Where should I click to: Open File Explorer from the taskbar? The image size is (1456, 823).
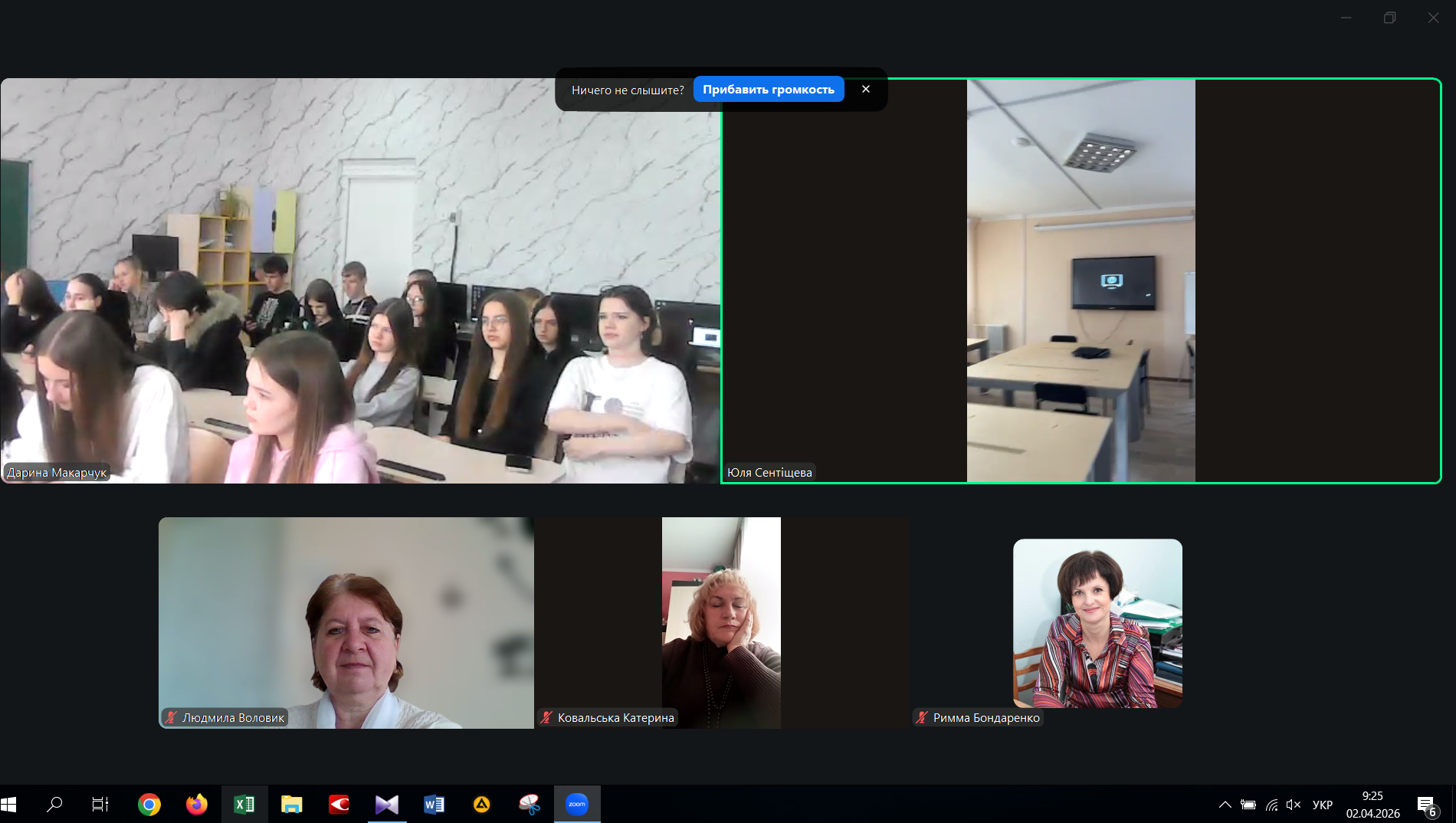pos(292,804)
